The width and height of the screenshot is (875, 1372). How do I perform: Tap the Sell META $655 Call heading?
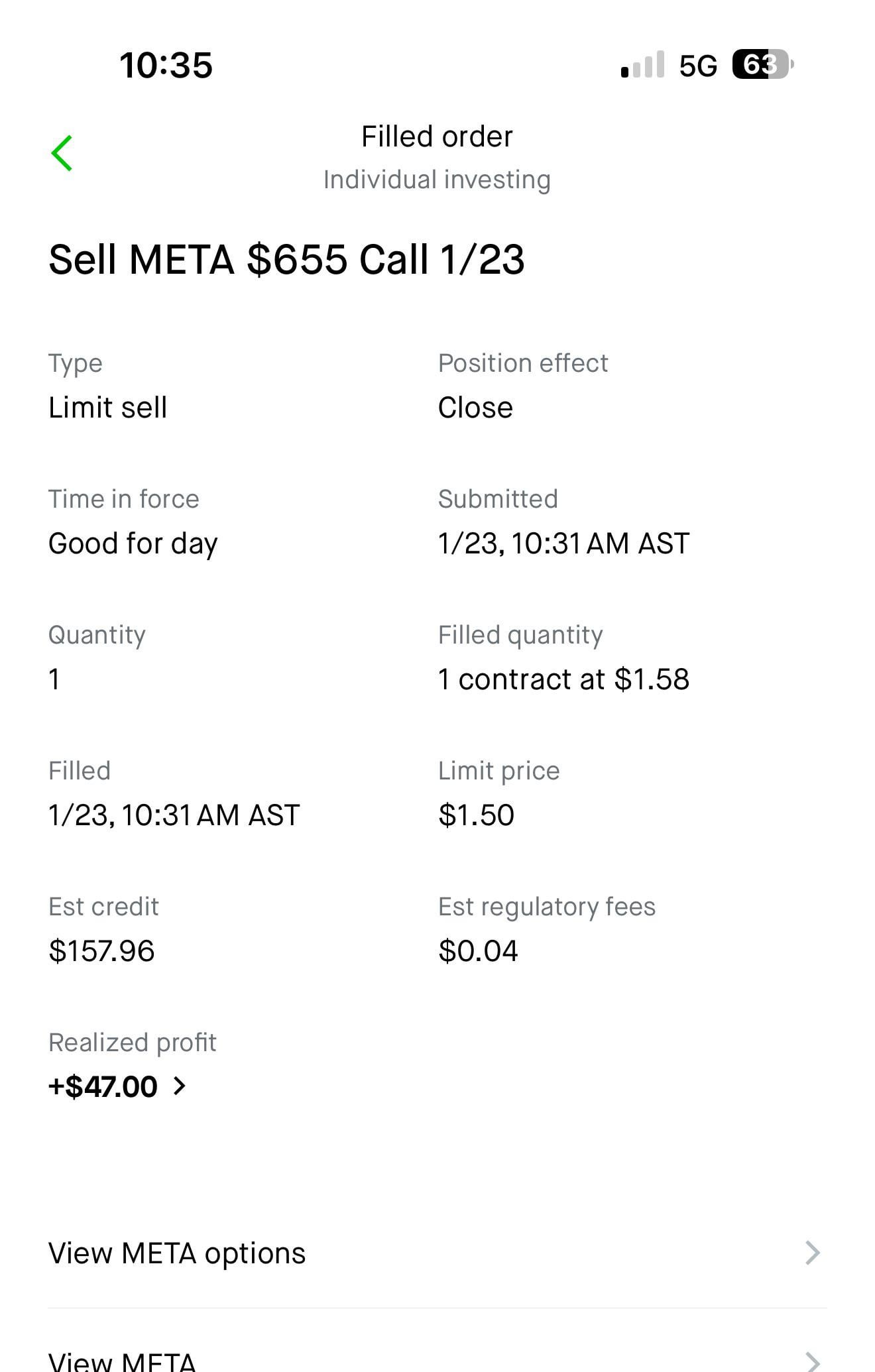pyautogui.click(x=286, y=258)
